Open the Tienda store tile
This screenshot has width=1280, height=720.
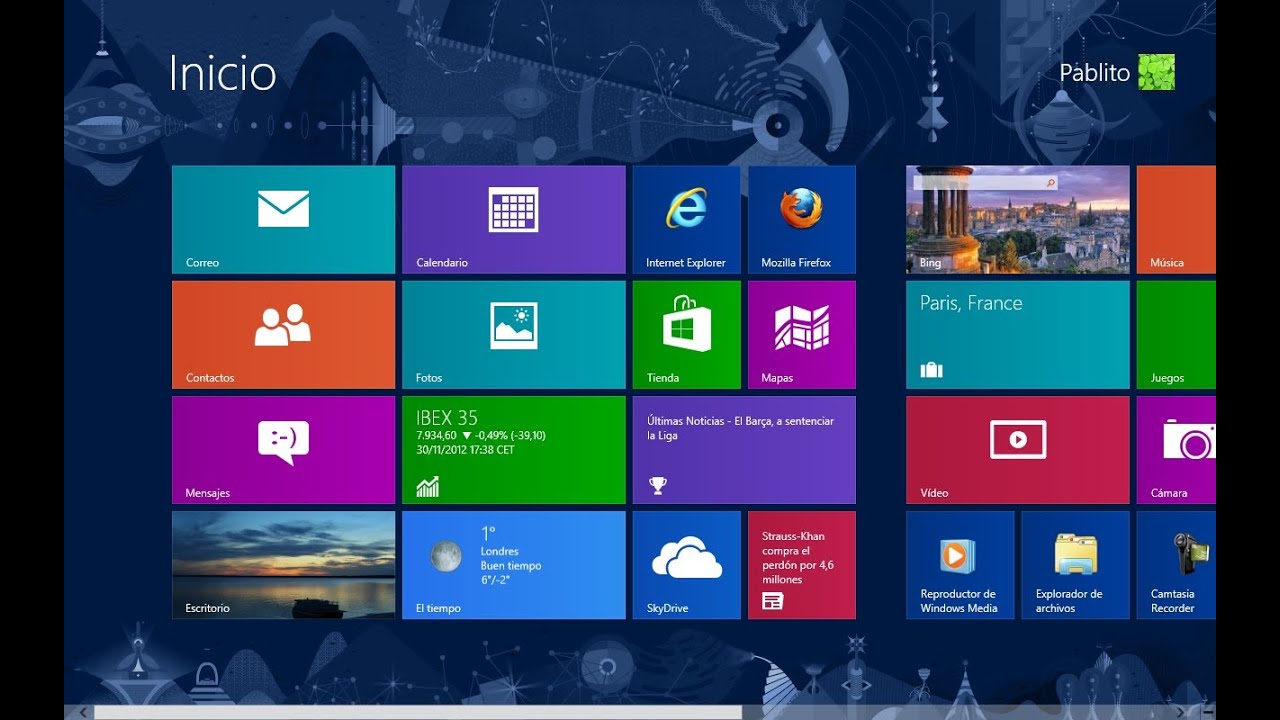point(687,335)
